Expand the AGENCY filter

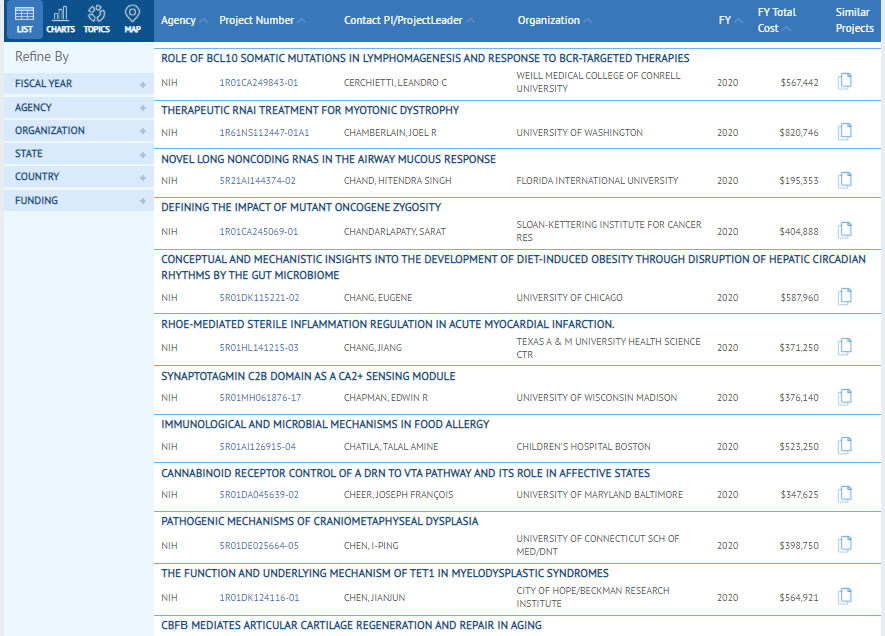(79, 107)
